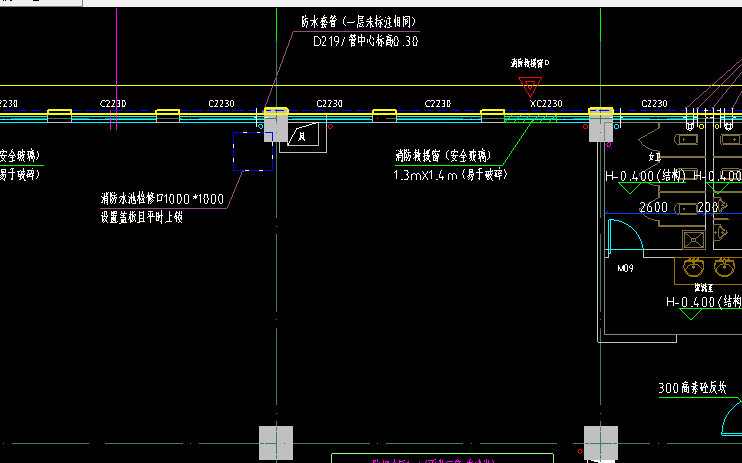This screenshot has width=742, height=463.
Task: Select the small 消防救援窗口 label above triangle
Action: tap(530, 62)
